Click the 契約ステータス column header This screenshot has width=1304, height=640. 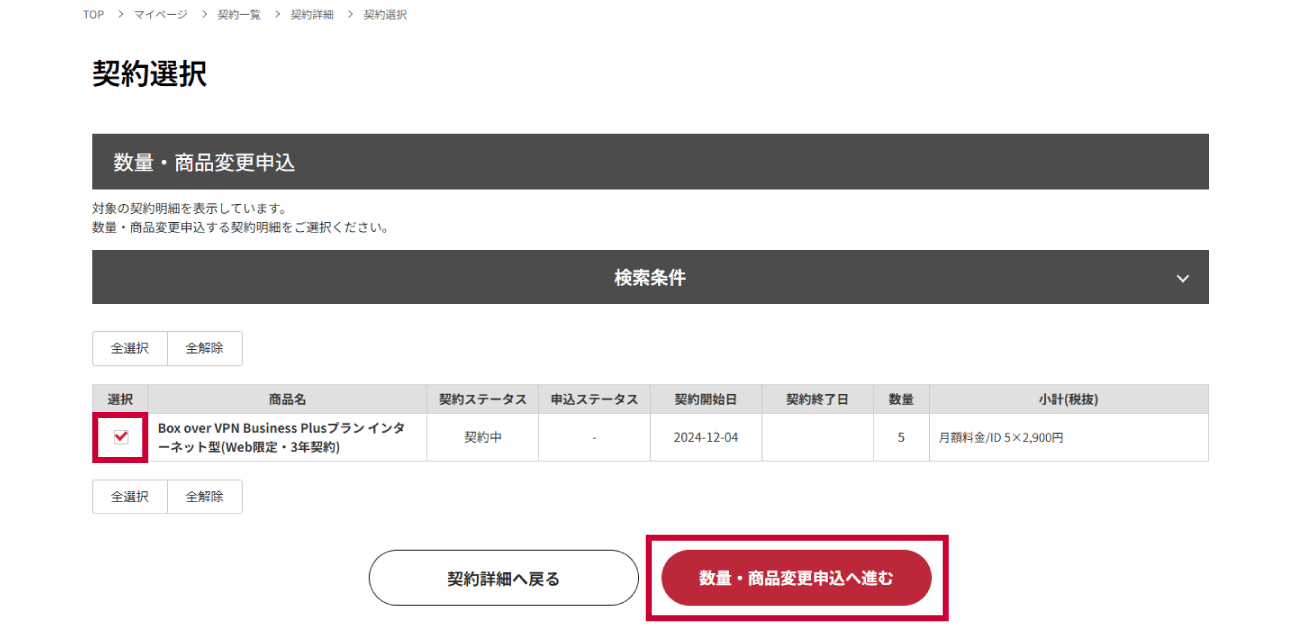(x=483, y=399)
